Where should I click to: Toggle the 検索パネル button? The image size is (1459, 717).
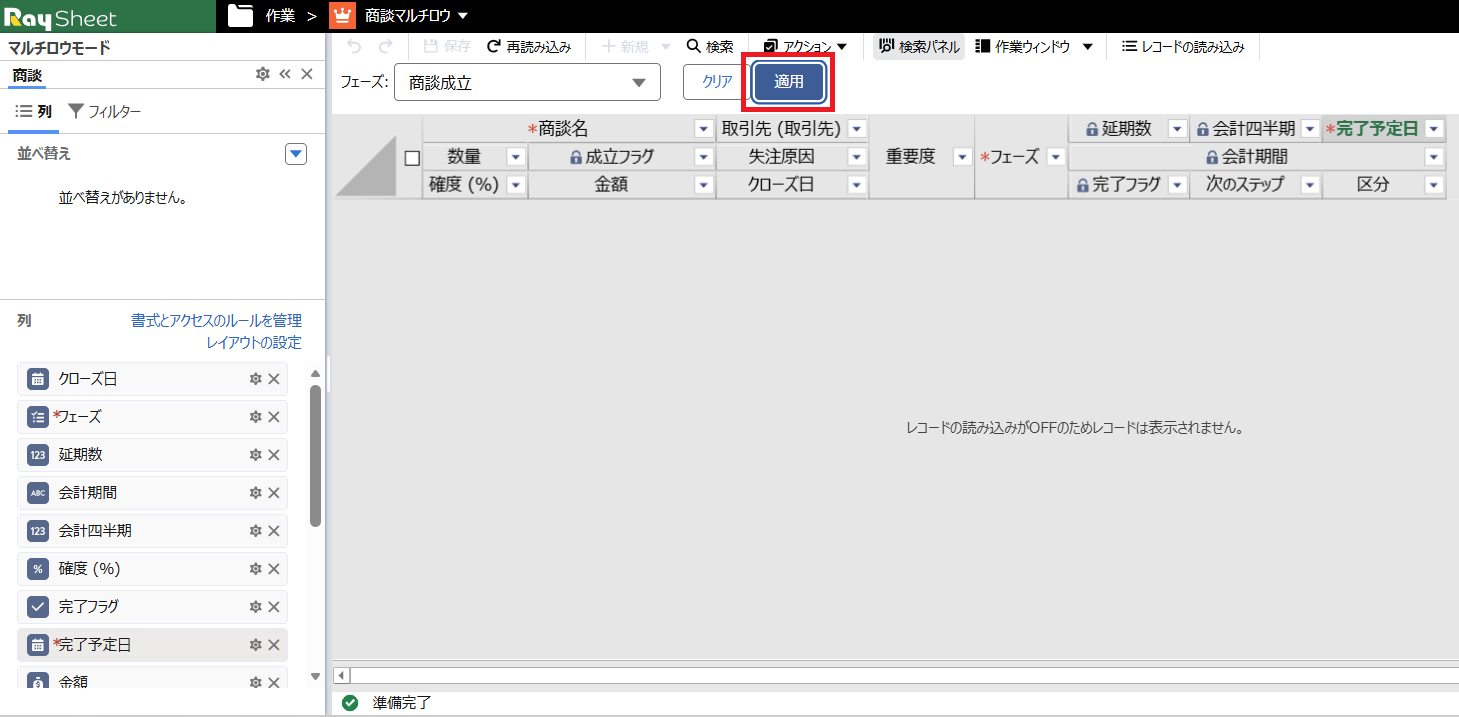919,47
